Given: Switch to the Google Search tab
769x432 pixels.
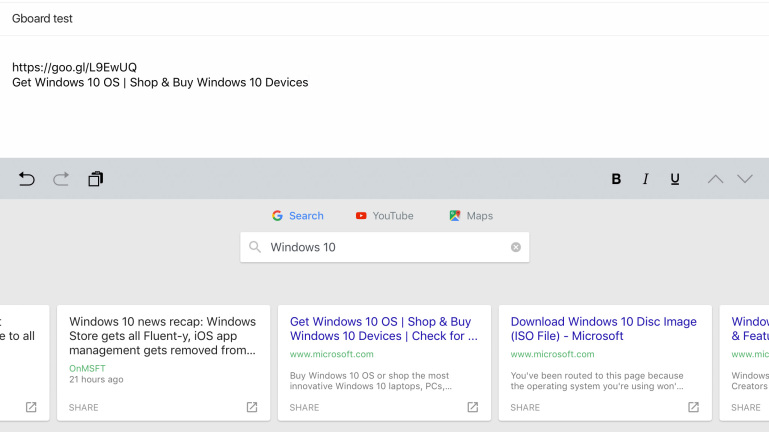Looking at the screenshot, I should point(298,216).
